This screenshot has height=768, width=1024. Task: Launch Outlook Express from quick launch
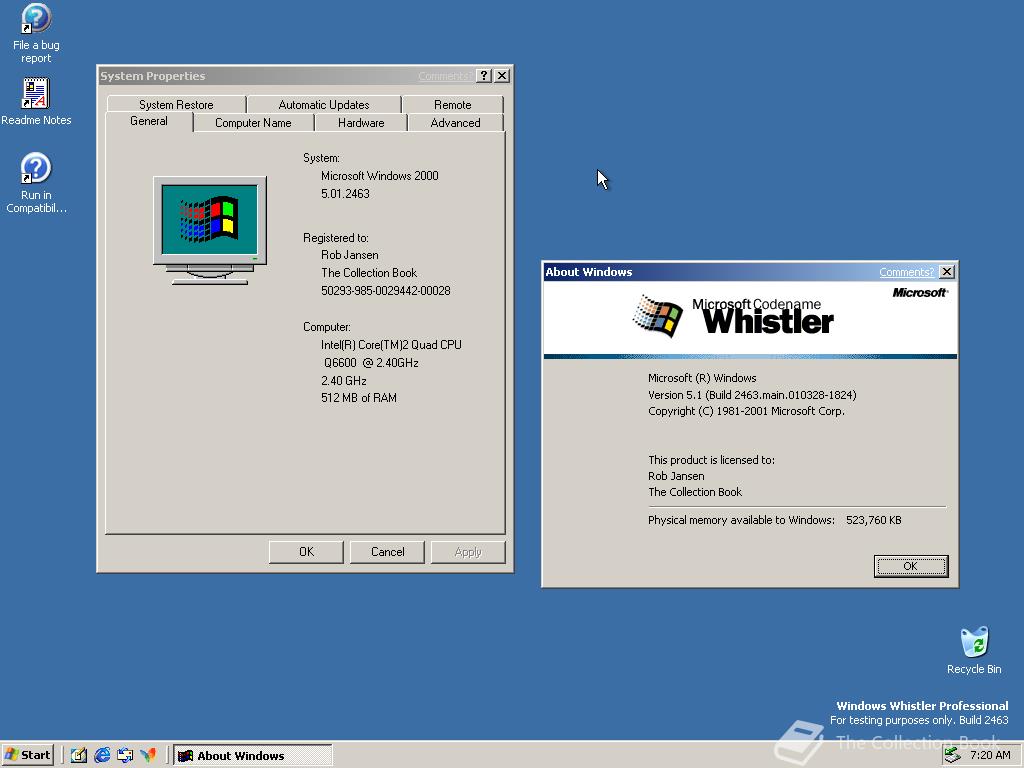[125, 756]
